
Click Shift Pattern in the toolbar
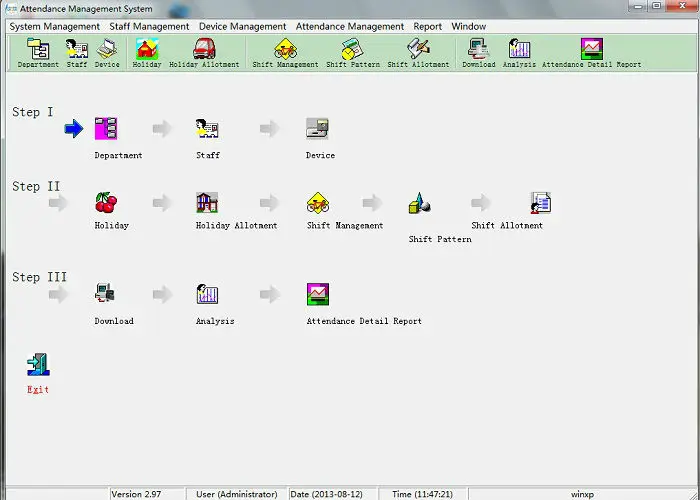pyautogui.click(x=350, y=52)
